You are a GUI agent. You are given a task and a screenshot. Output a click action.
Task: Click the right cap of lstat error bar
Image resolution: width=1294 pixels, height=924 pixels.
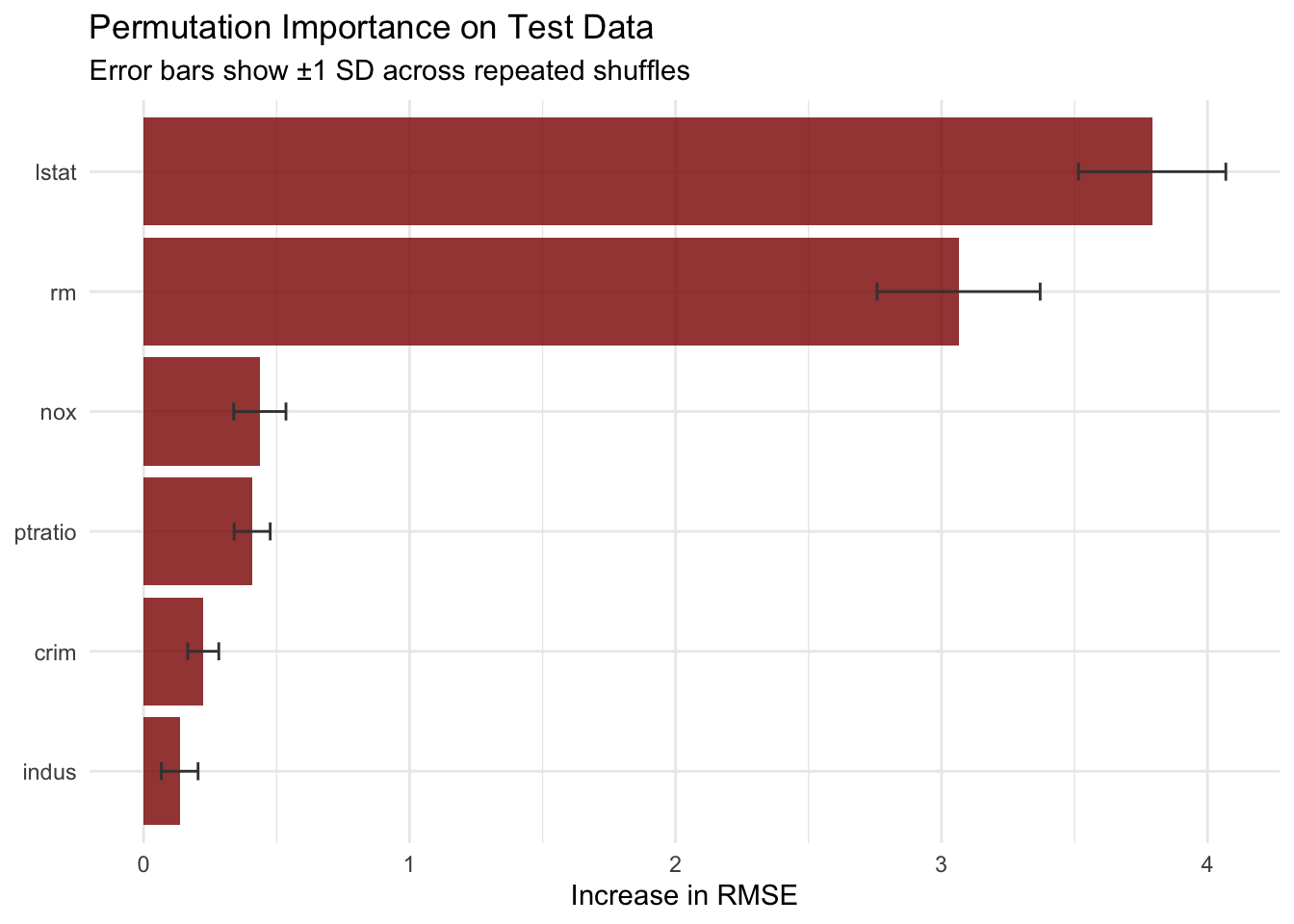(x=1225, y=172)
